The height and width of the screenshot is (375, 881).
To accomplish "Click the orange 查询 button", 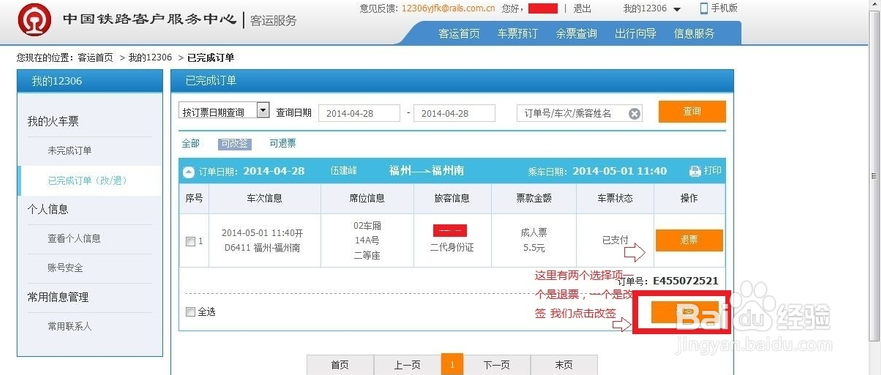I will [692, 111].
